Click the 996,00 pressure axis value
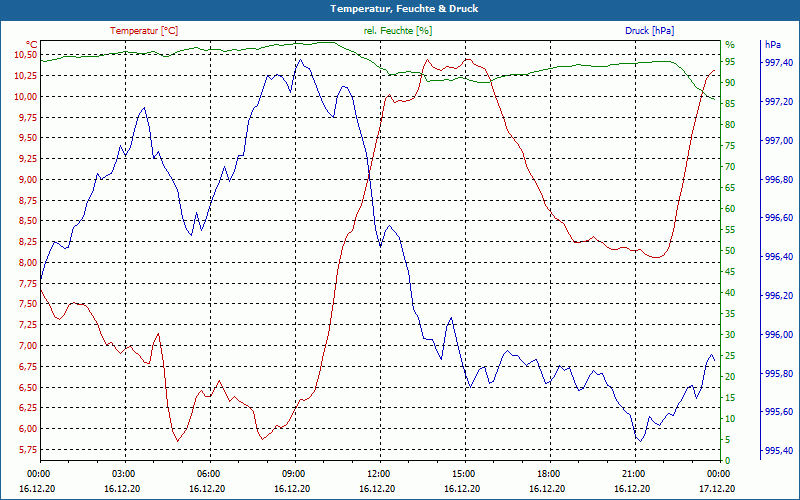This screenshot has height=500, width=800. [x=779, y=334]
